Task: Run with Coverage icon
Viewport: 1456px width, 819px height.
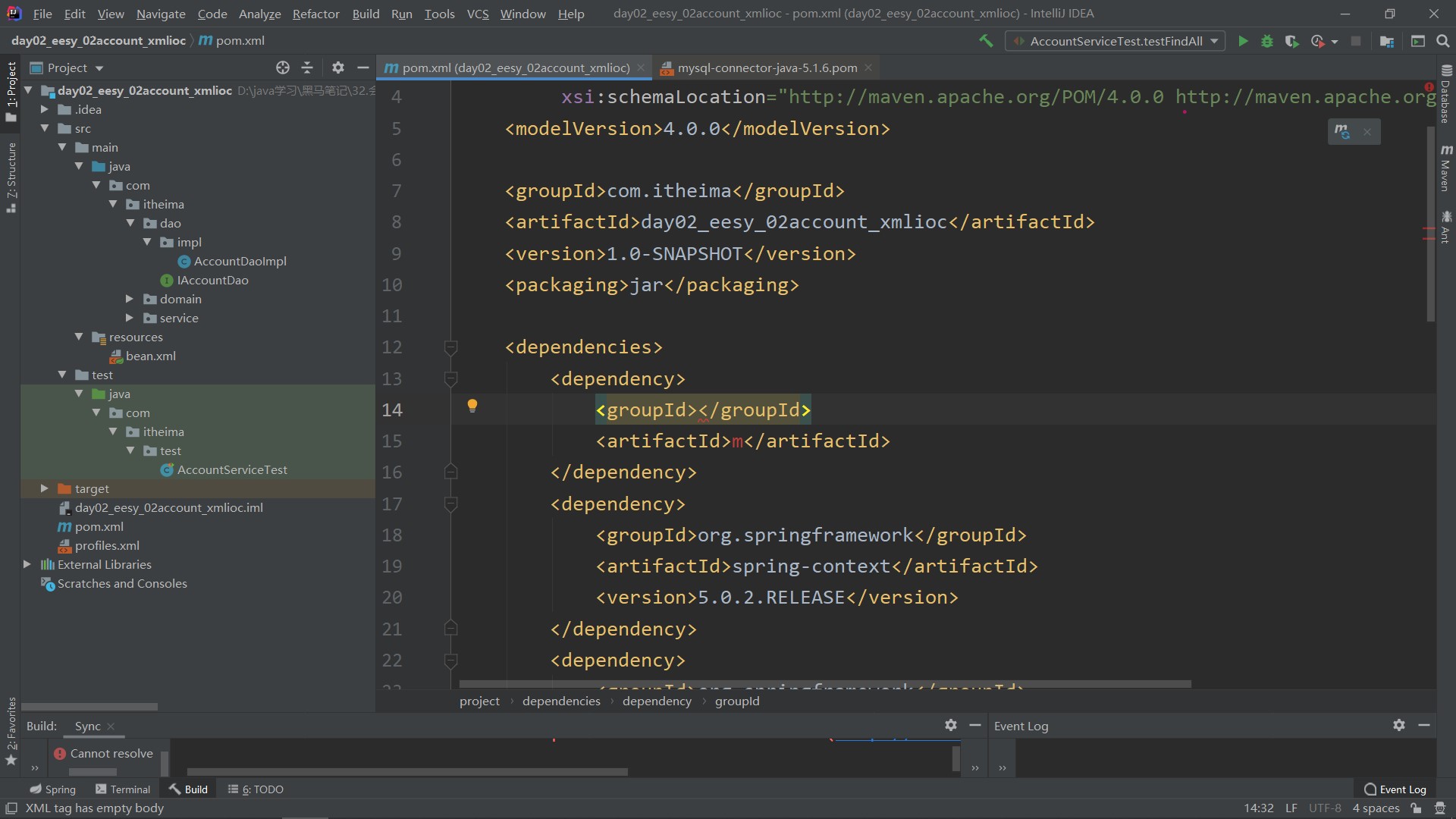Action: click(1292, 41)
